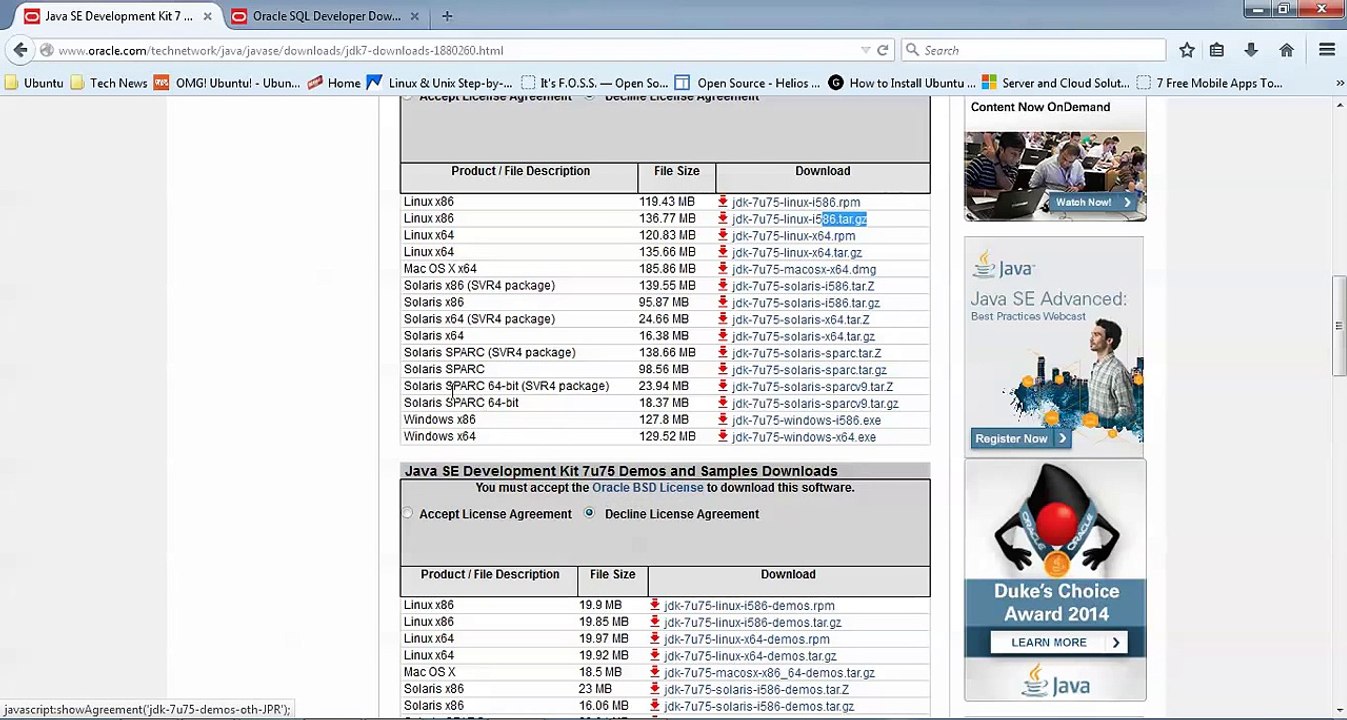Click the Watch Now button

(x=1093, y=202)
